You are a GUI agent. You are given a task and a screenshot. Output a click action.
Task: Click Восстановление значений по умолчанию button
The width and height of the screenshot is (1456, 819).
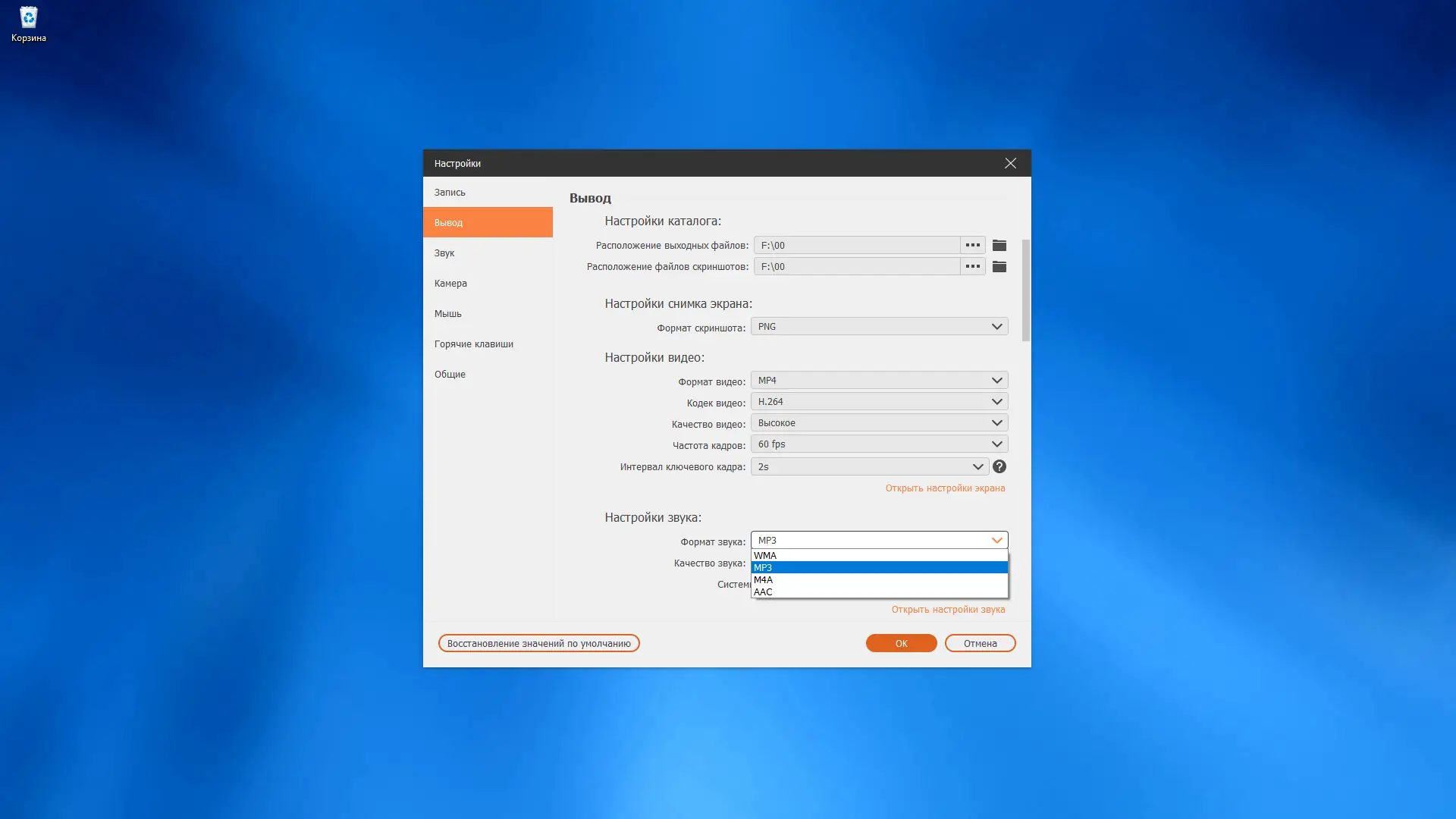tap(538, 643)
